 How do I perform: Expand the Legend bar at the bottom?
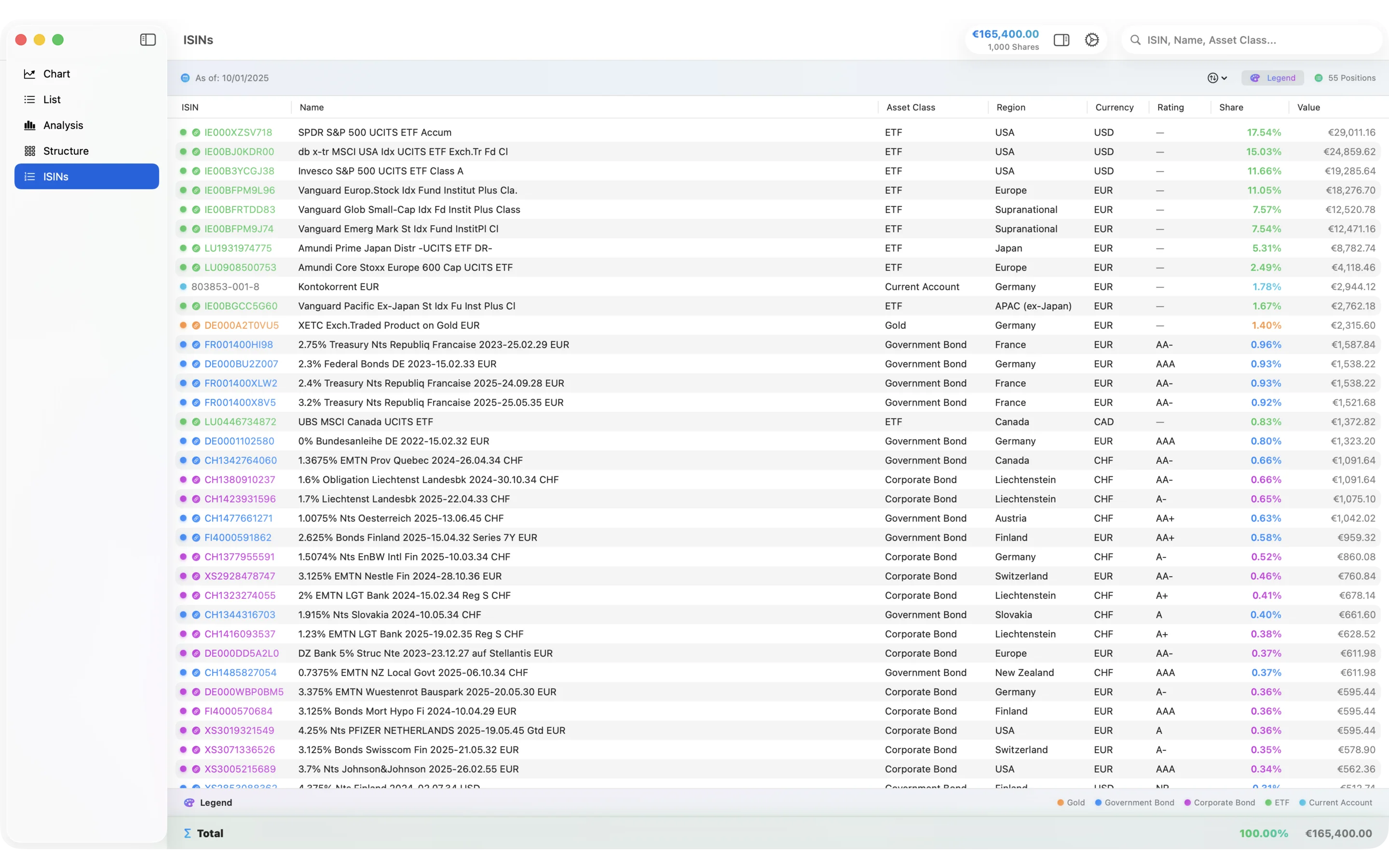coord(215,802)
